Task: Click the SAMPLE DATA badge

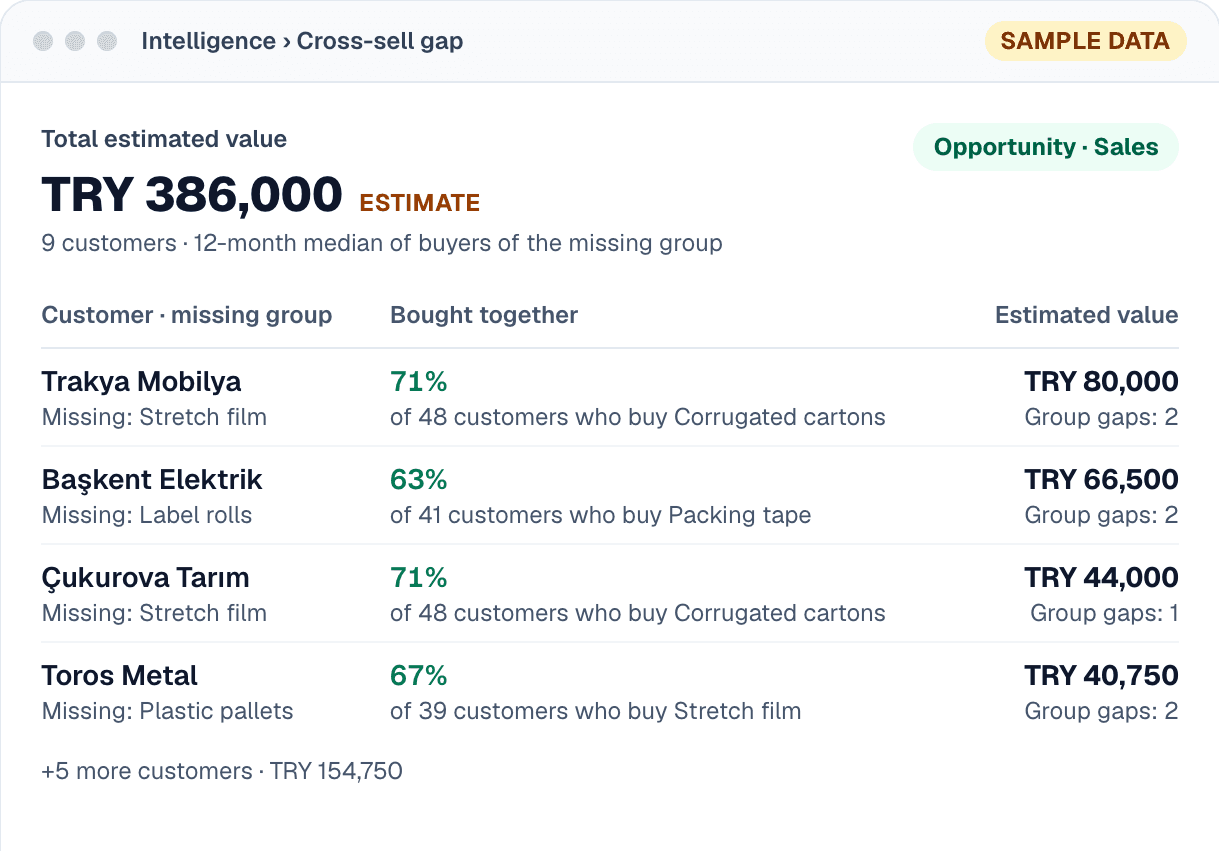Action: click(1085, 41)
